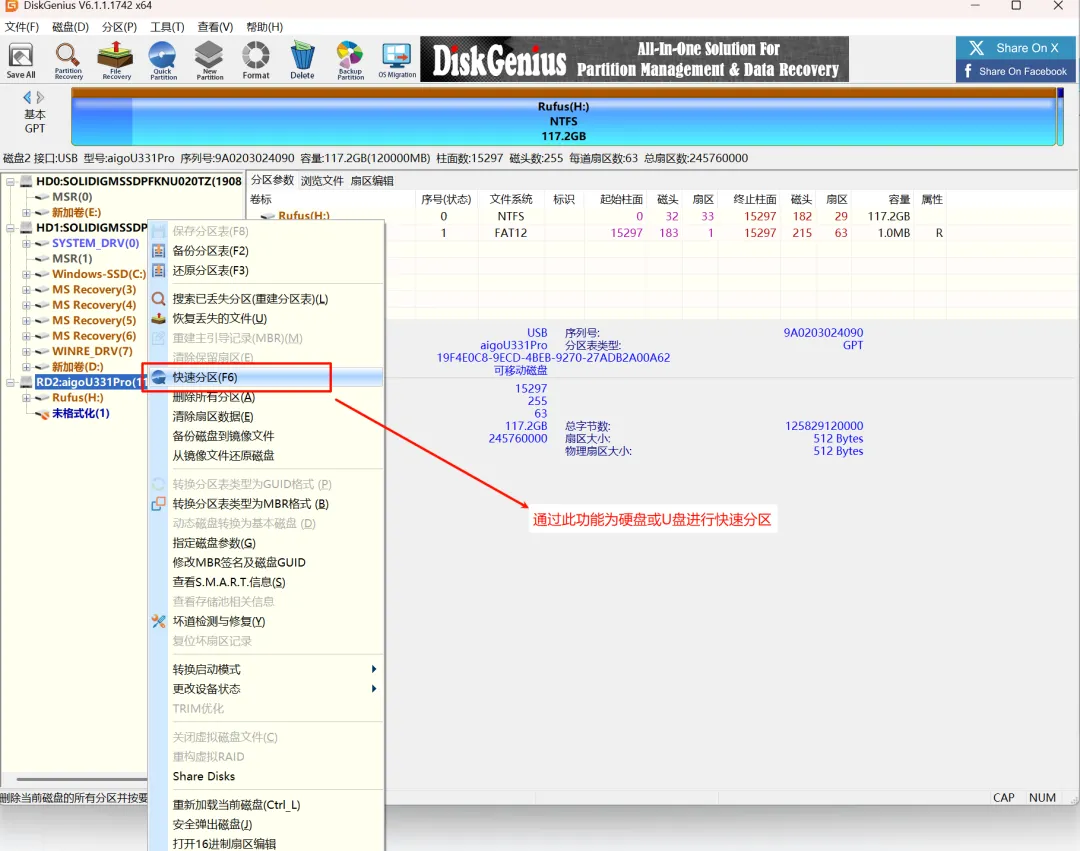Screen dimensions: 1080x851
Task: Click the X logo on Share On X
Action: 976,48
